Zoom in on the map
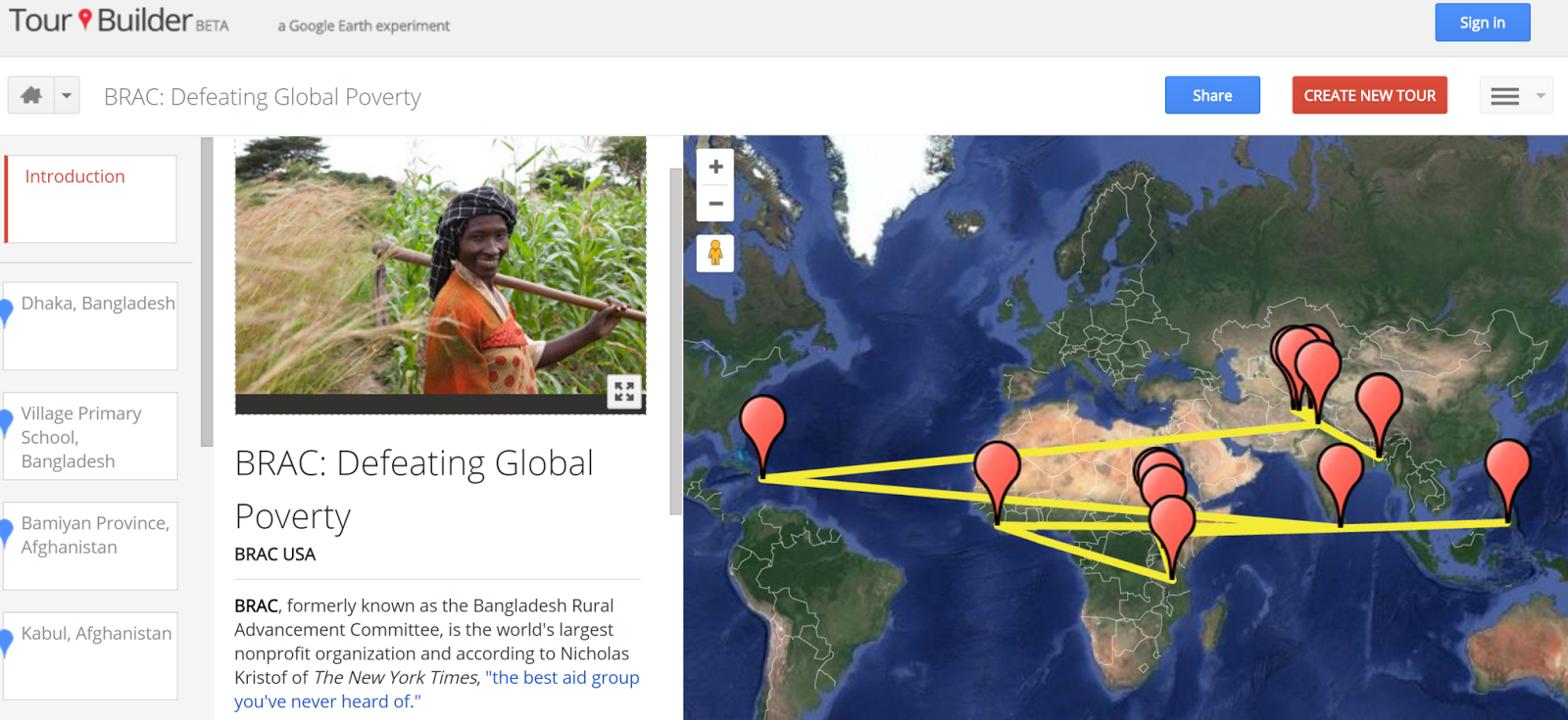Screen dimensions: 1568x720 point(715,167)
